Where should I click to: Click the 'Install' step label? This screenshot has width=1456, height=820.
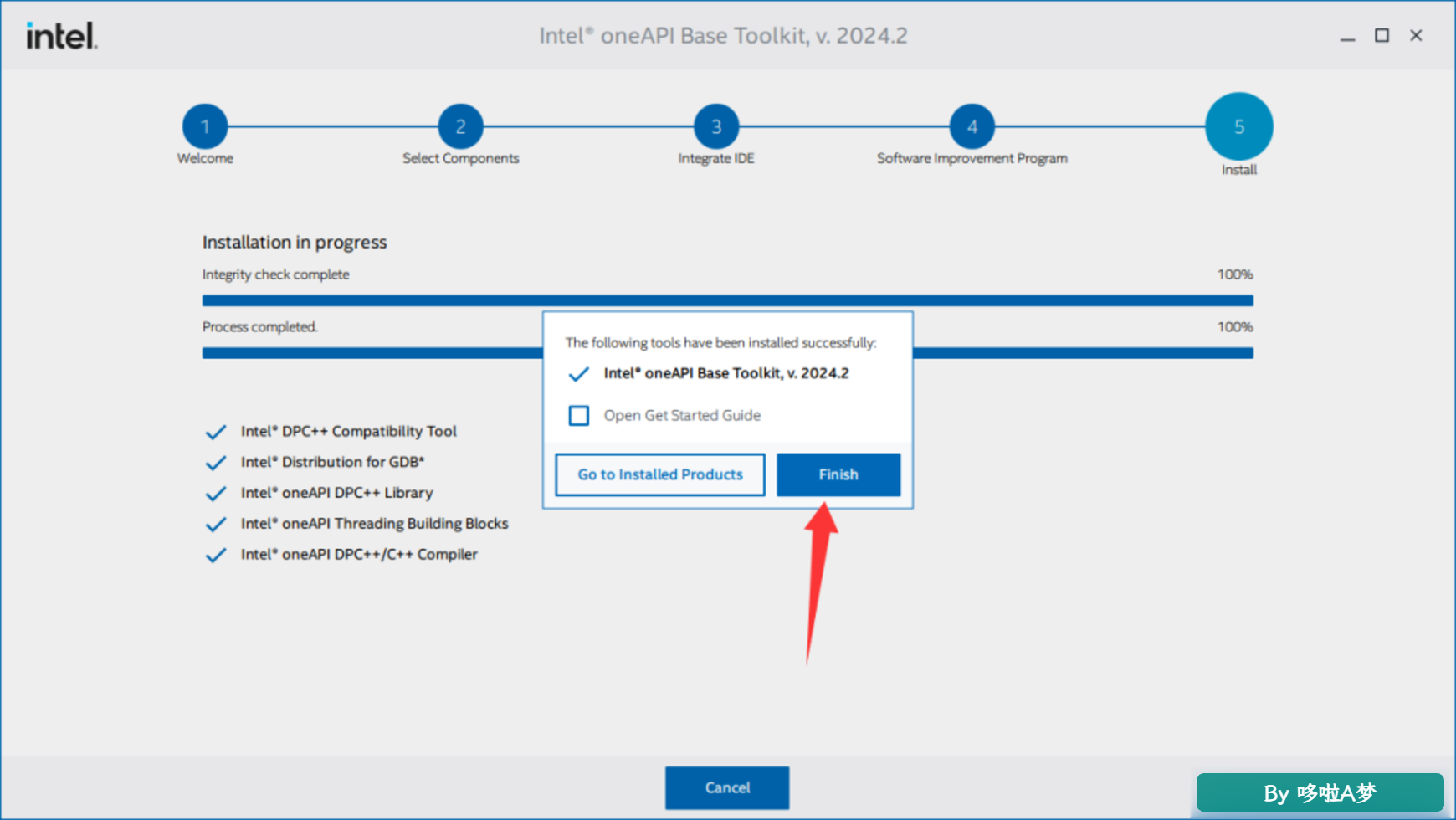tap(1239, 170)
